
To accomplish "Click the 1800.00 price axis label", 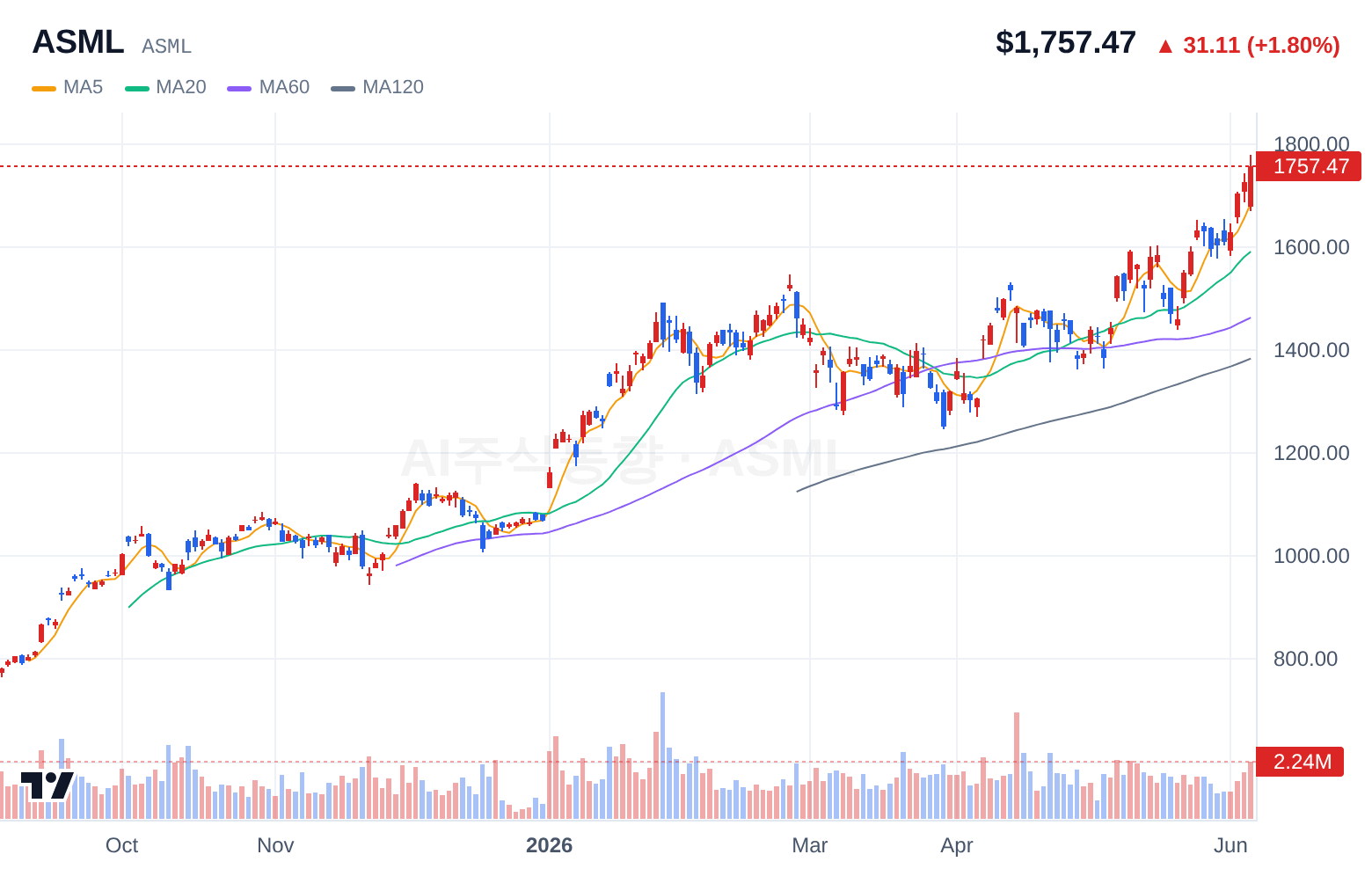I will (x=1310, y=144).
